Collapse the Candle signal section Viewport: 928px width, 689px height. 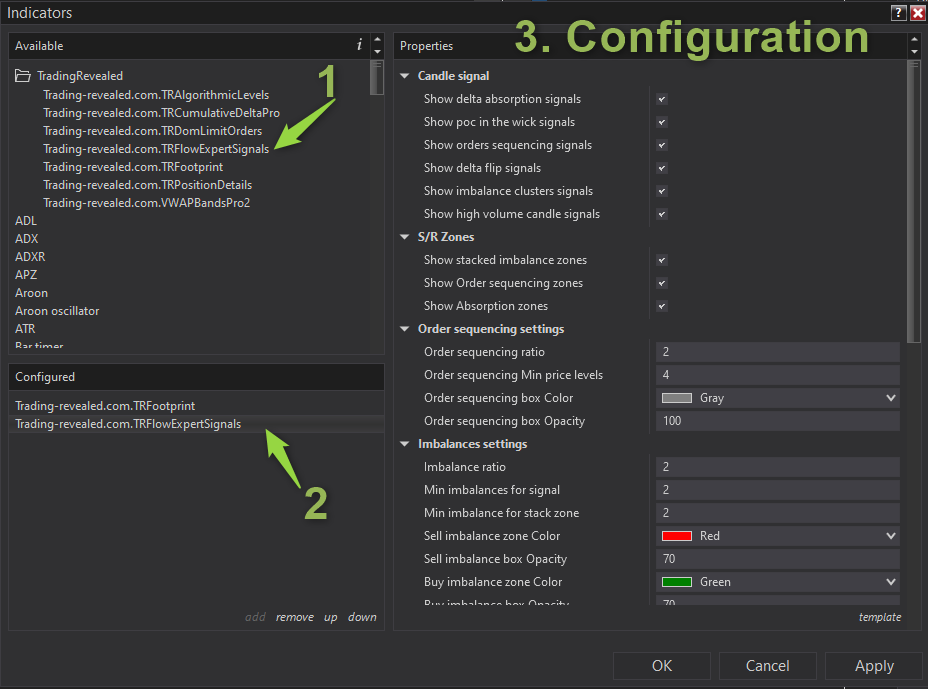pos(405,76)
